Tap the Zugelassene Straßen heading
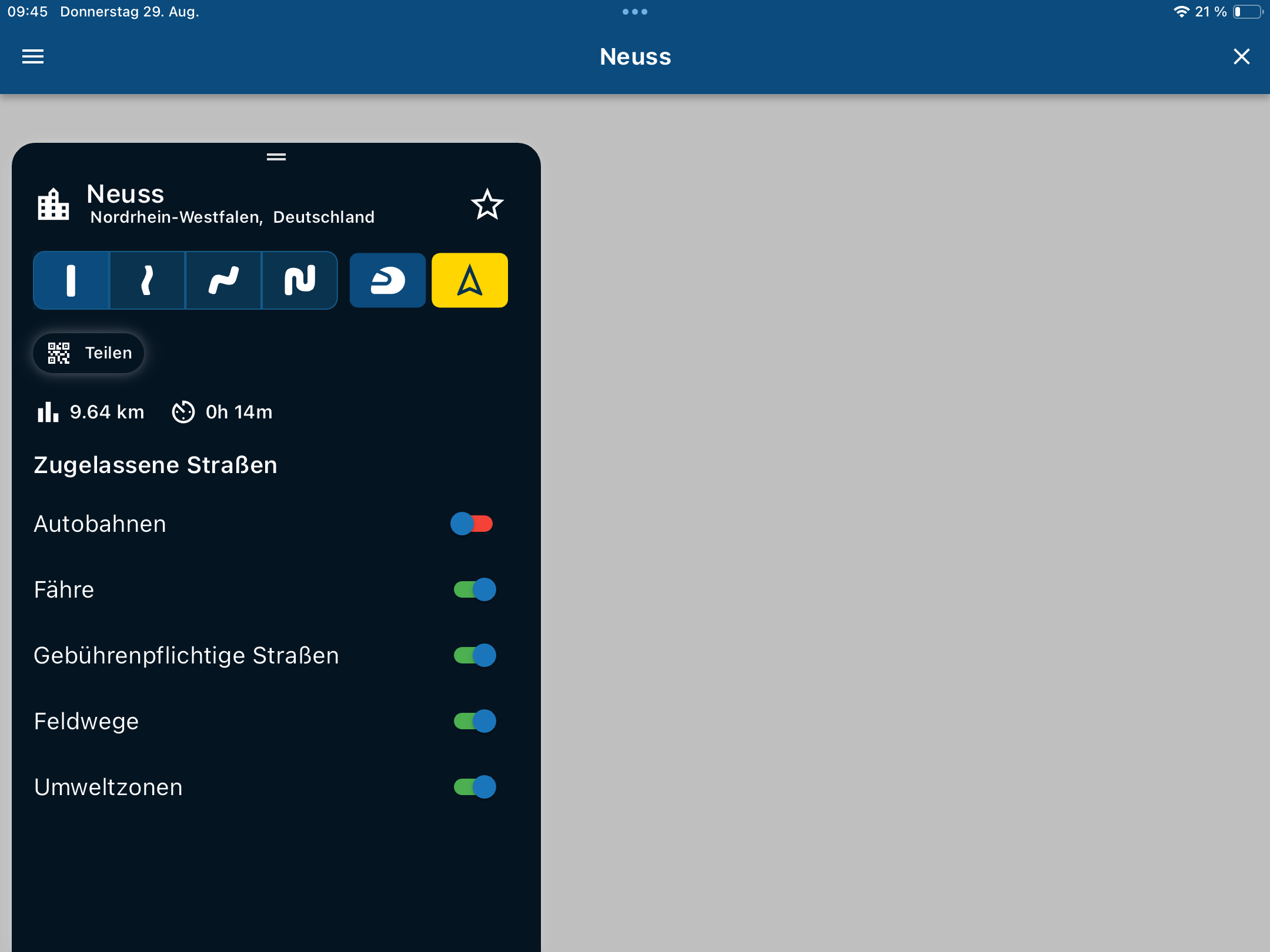The image size is (1270, 952). click(155, 465)
